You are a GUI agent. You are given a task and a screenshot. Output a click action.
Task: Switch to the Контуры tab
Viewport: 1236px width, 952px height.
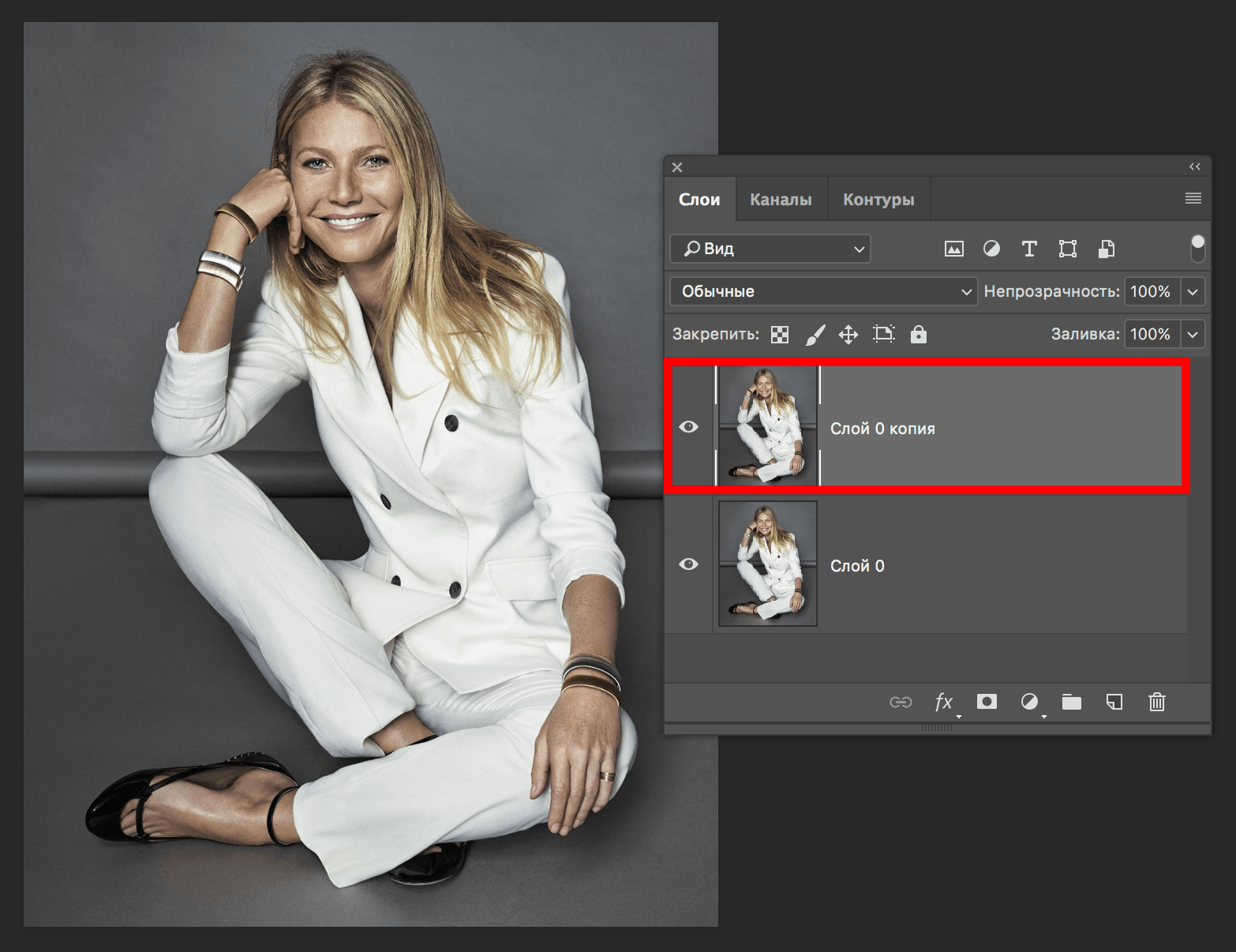[x=878, y=200]
